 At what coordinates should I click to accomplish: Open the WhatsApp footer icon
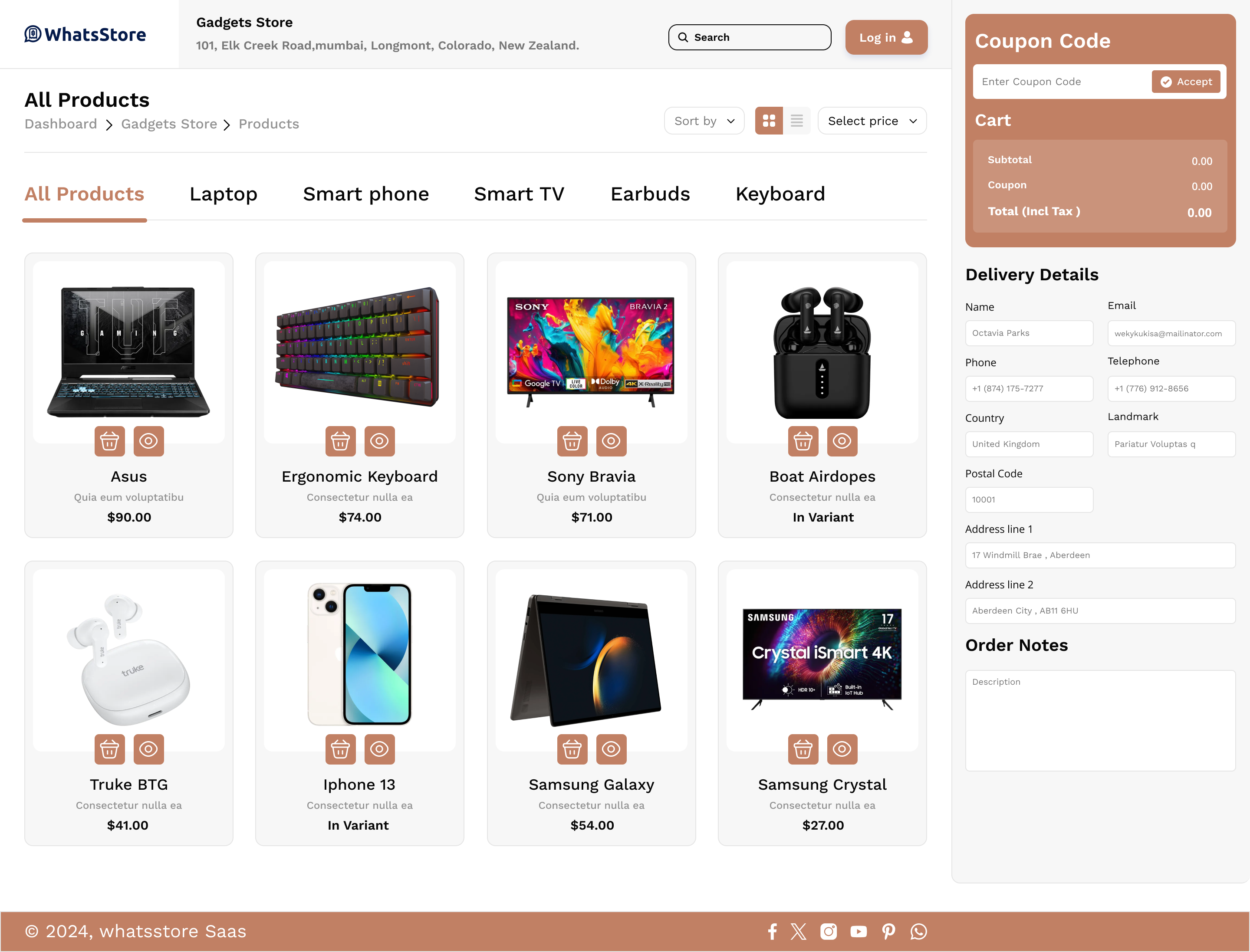coord(918,932)
